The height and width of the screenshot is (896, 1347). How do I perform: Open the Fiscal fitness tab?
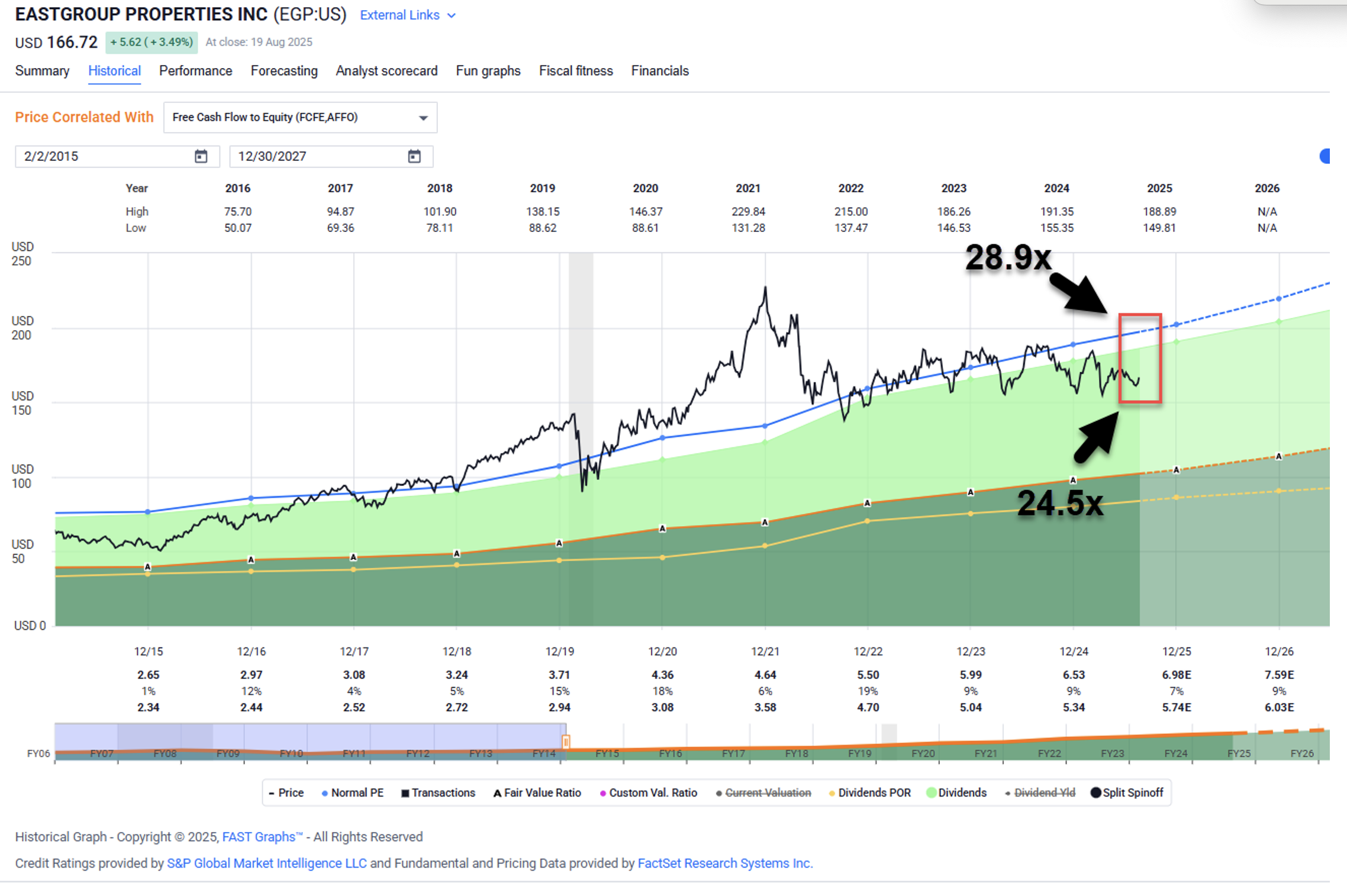click(x=576, y=71)
